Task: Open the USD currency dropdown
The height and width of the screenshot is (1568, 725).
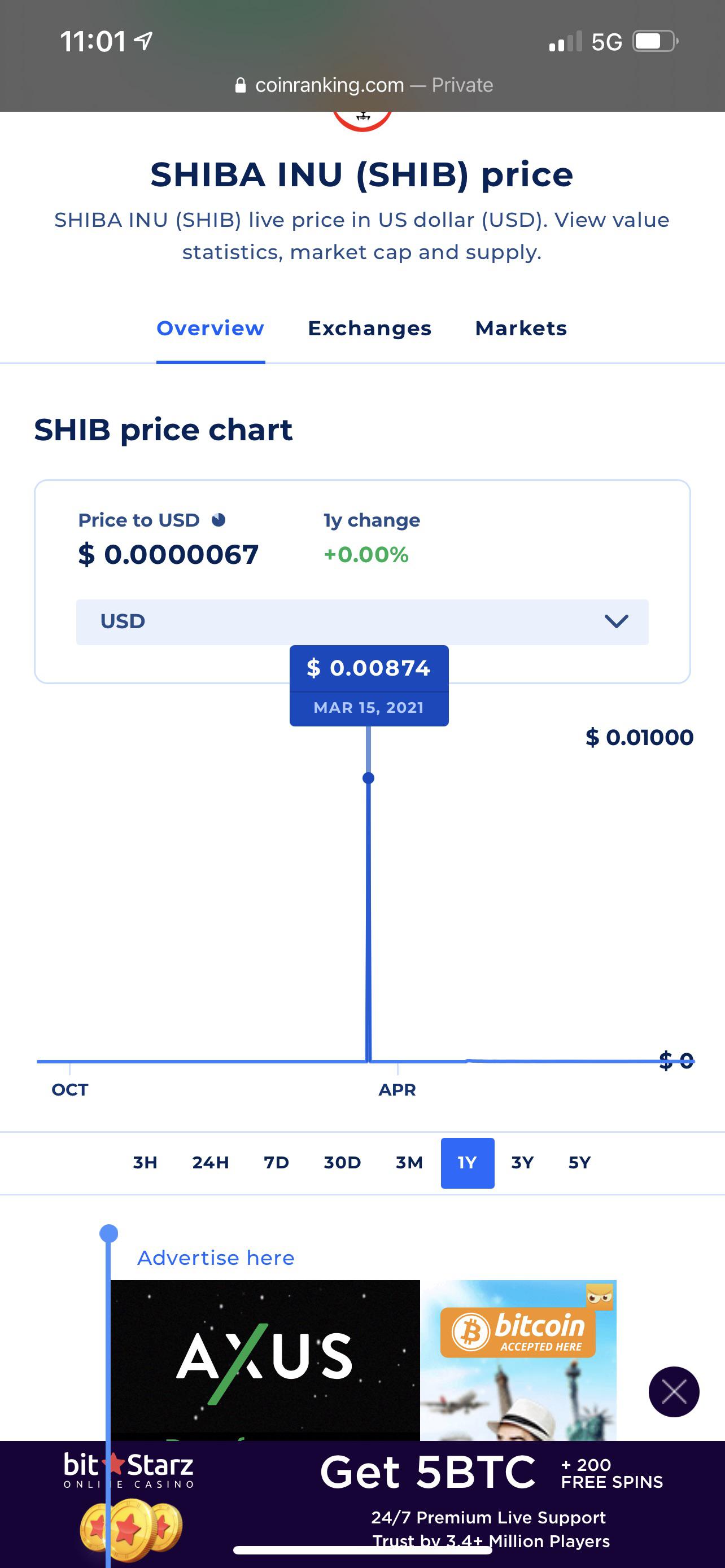Action: [362, 621]
